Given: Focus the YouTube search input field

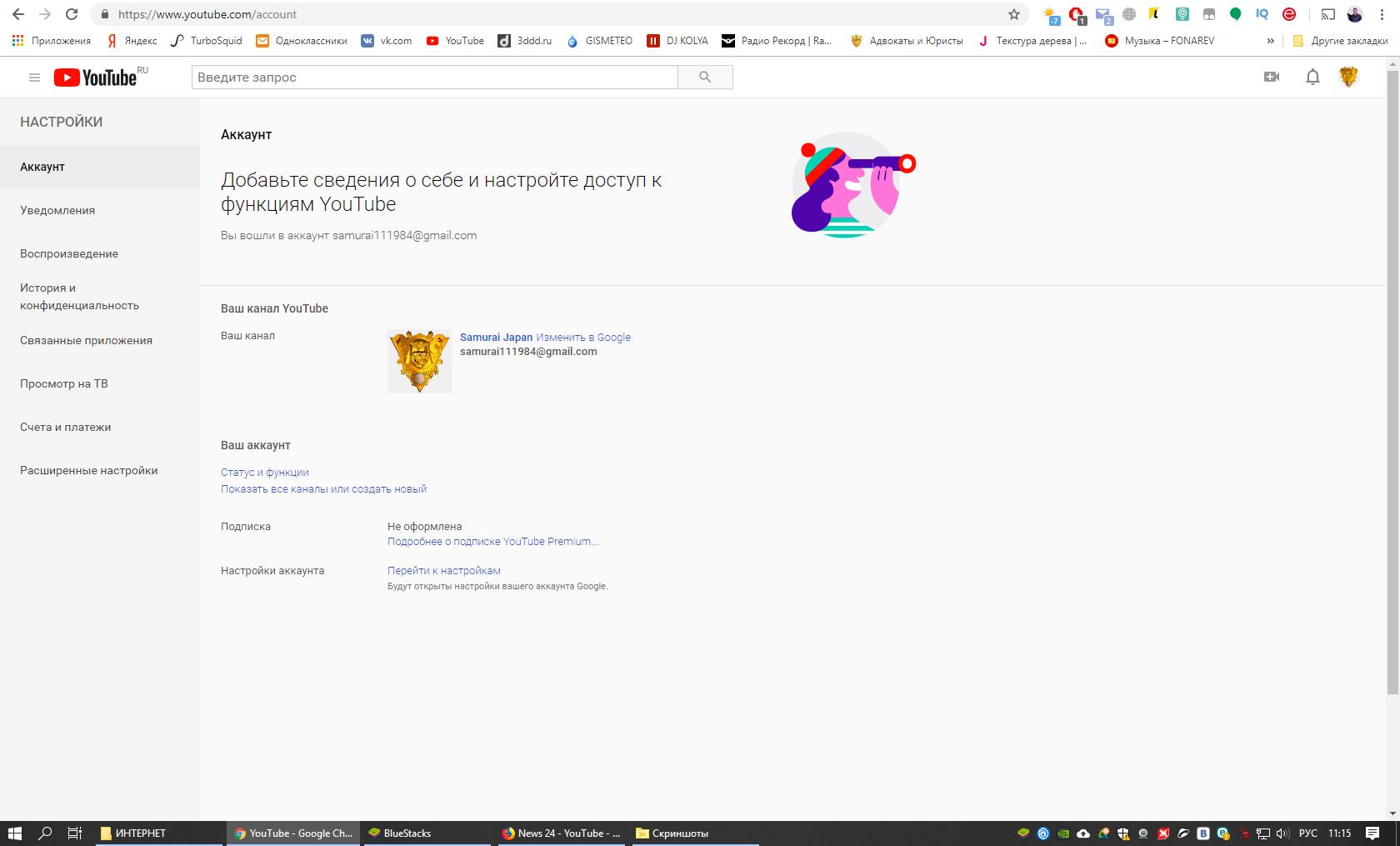Looking at the screenshot, I should [434, 78].
